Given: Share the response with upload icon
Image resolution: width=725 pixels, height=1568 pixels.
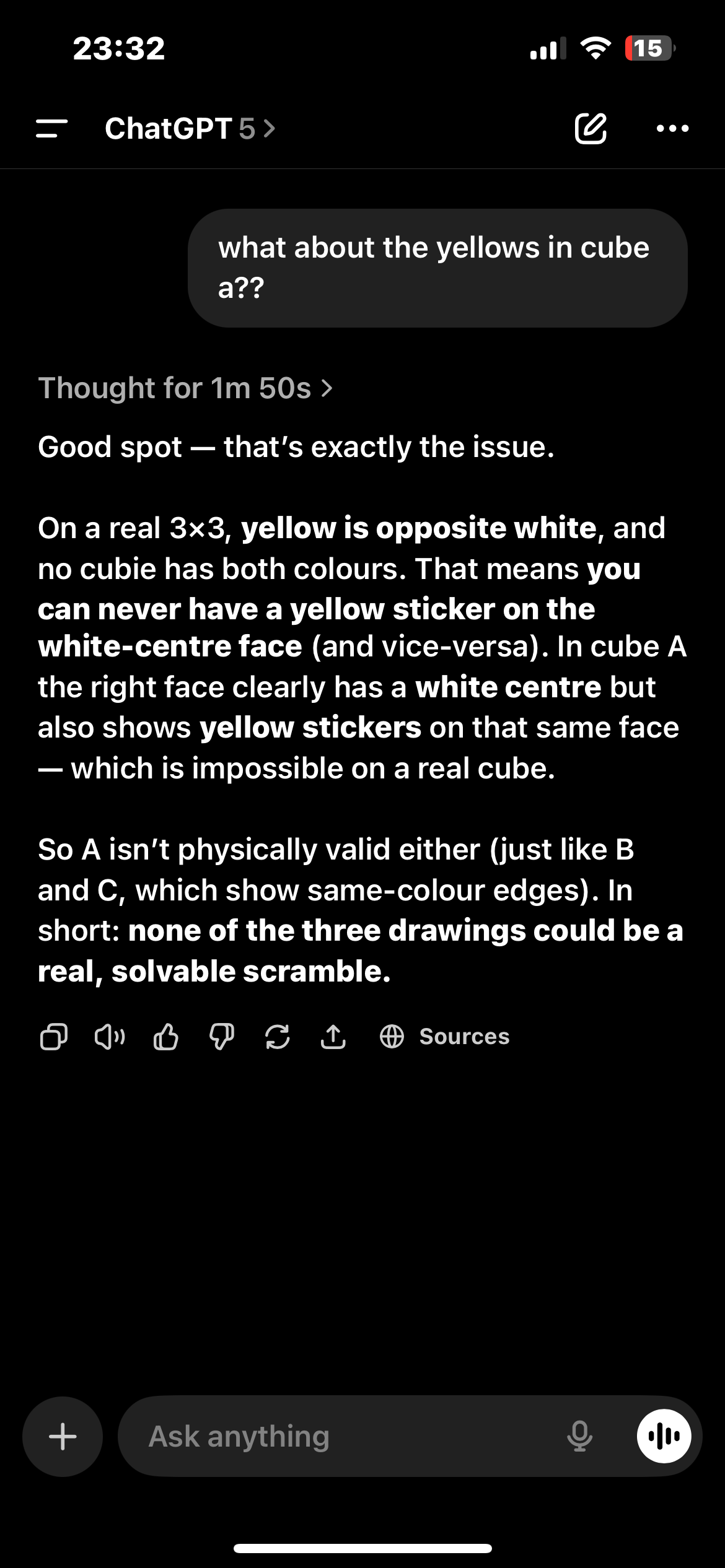Looking at the screenshot, I should (x=333, y=1037).
